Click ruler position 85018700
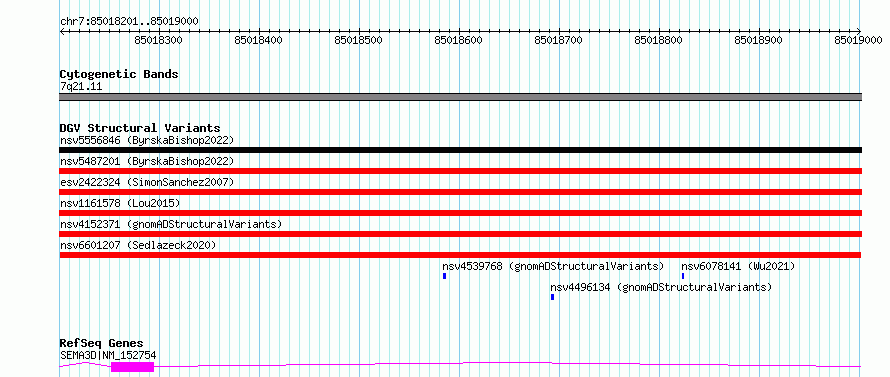Viewport: 890px width, 377px height. (x=559, y=40)
